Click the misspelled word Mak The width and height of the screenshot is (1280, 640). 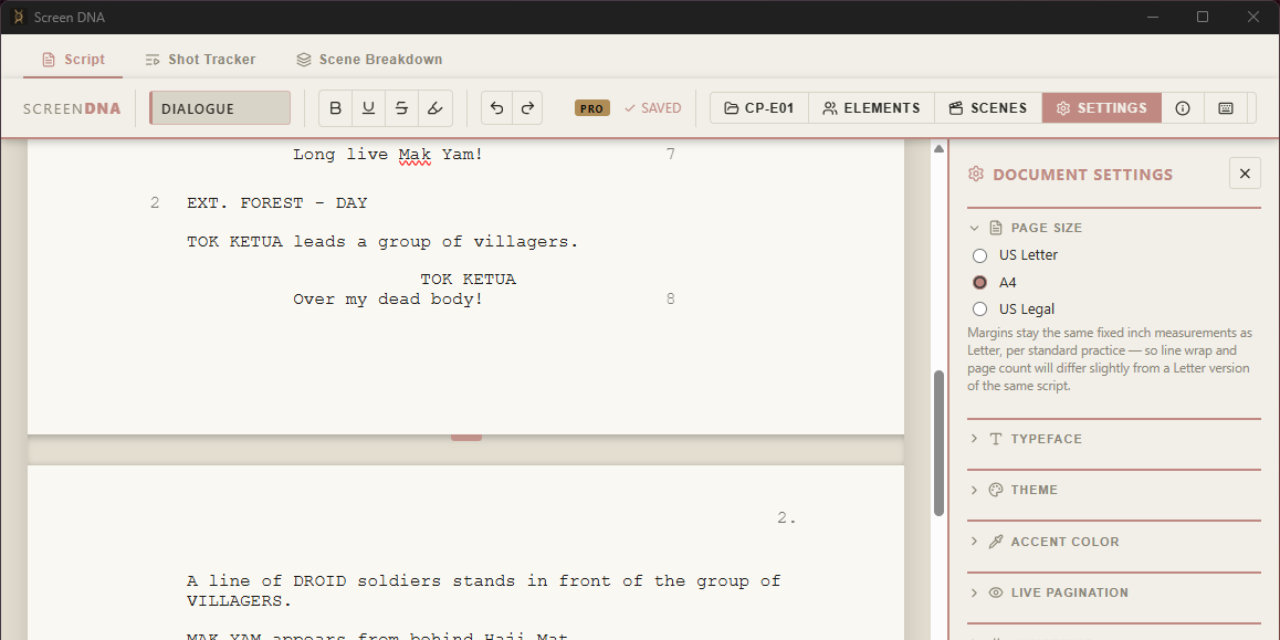coord(415,155)
